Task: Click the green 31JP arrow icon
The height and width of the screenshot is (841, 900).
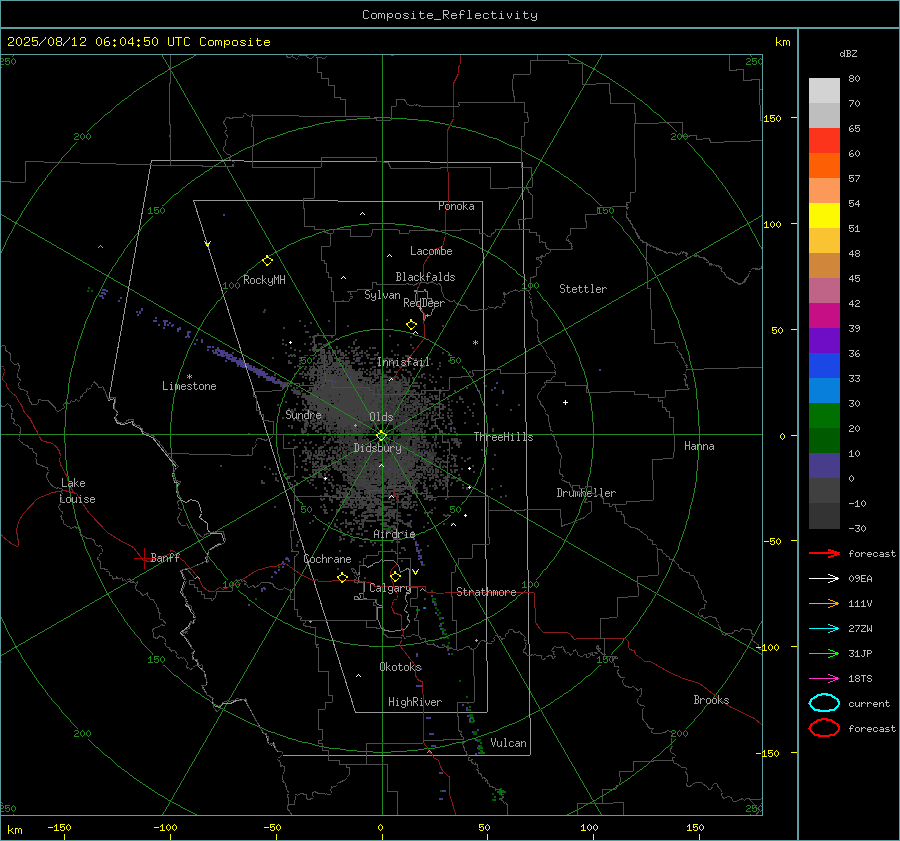Action: tap(824, 653)
